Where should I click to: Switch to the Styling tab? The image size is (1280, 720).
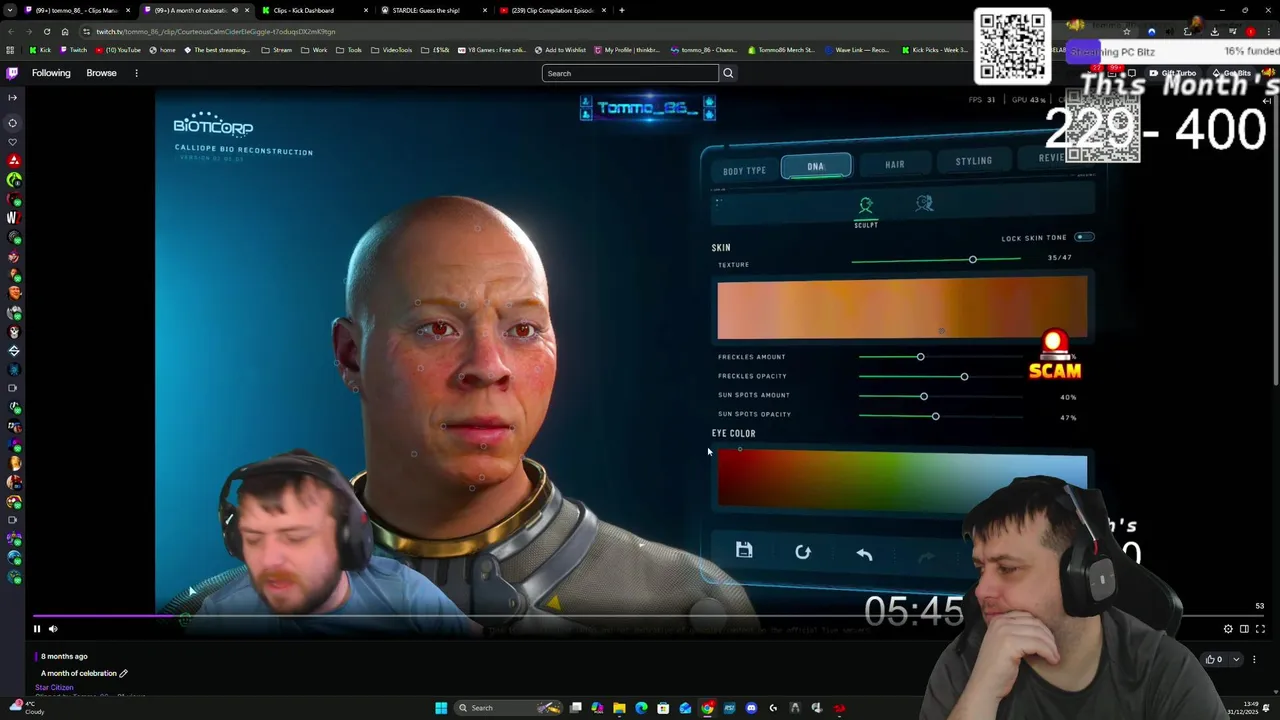pos(973,161)
